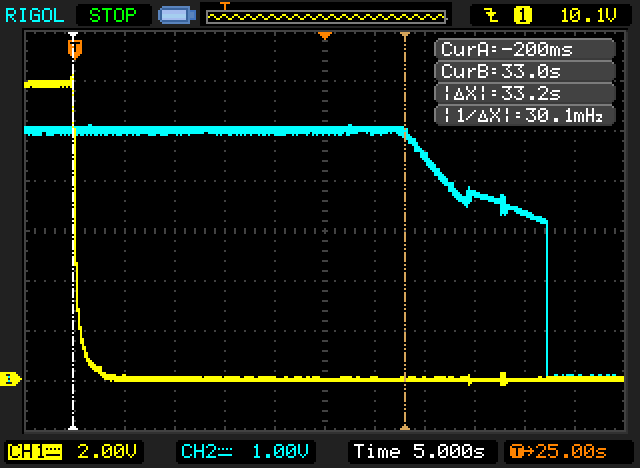Click the CH1 DC coupling label

tap(35, 452)
